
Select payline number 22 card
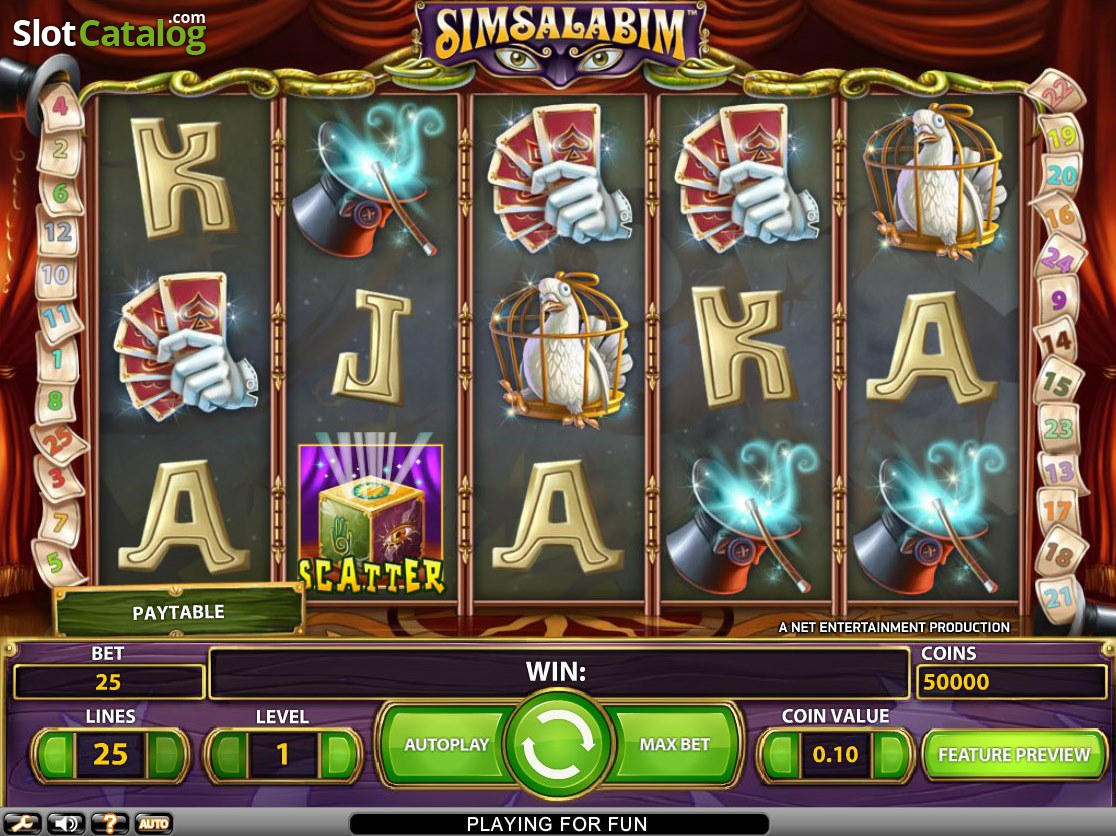tap(1057, 90)
